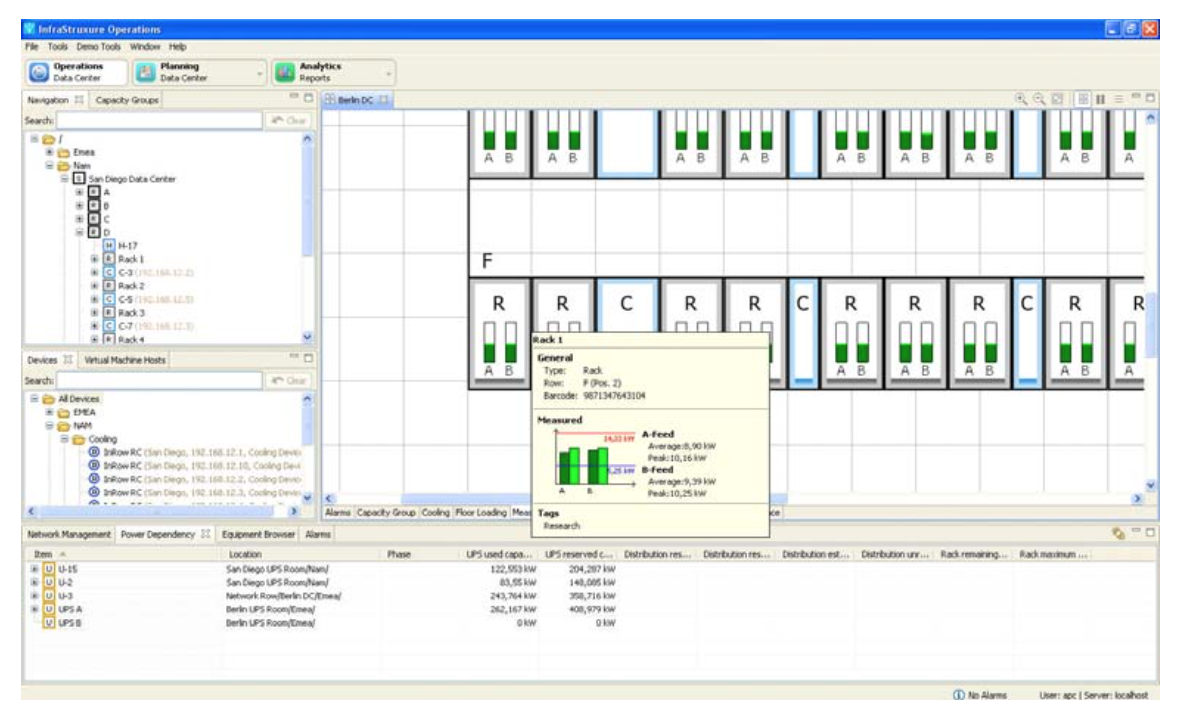Toggle the grid view button in layout toolbar
This screenshot has width=1186, height=726.
(x=1082, y=99)
